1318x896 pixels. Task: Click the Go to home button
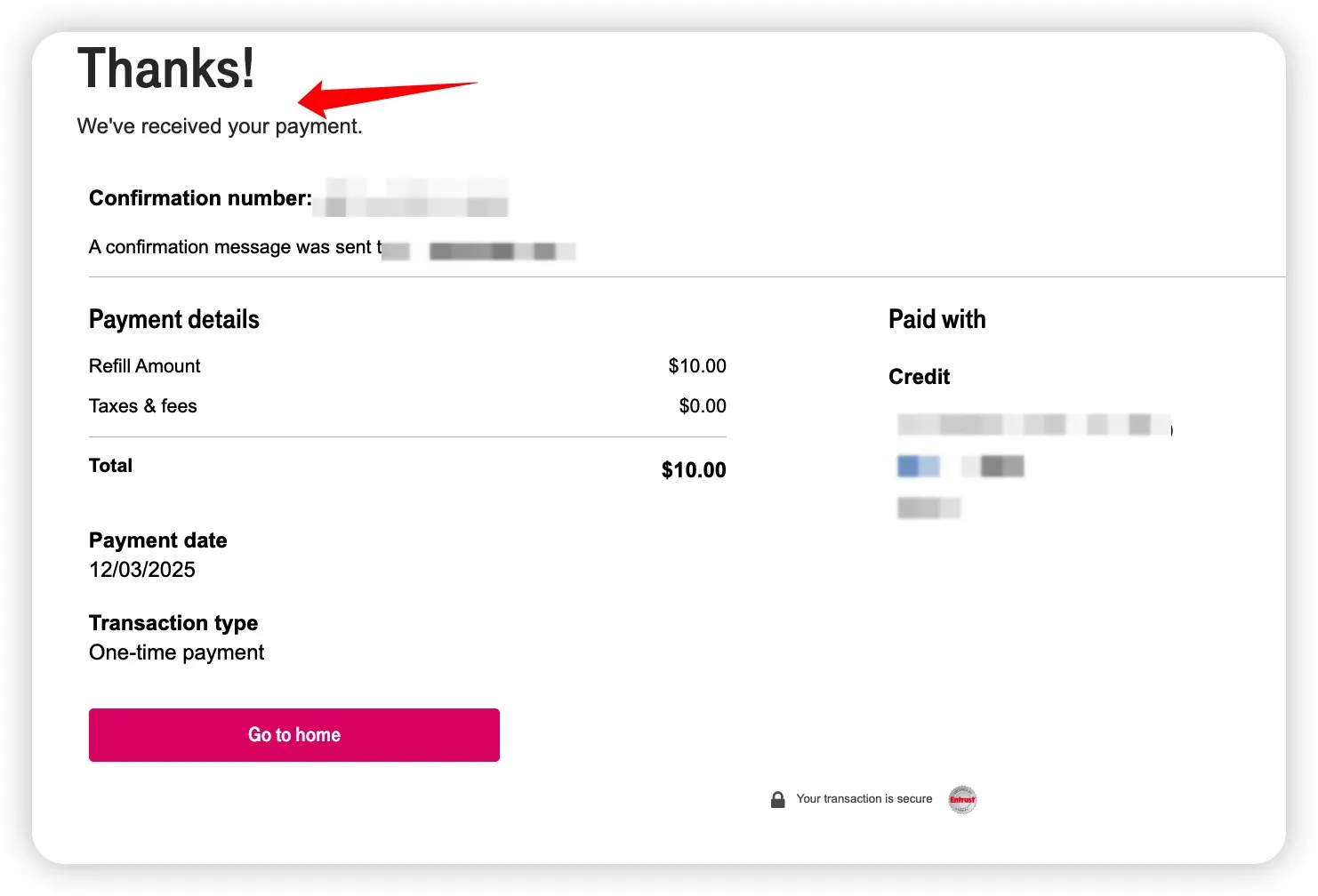(293, 735)
